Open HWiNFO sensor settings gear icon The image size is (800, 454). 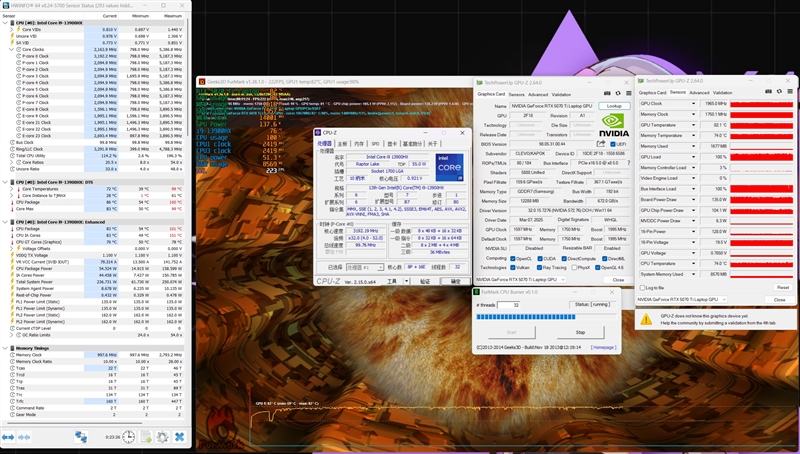(x=162, y=437)
